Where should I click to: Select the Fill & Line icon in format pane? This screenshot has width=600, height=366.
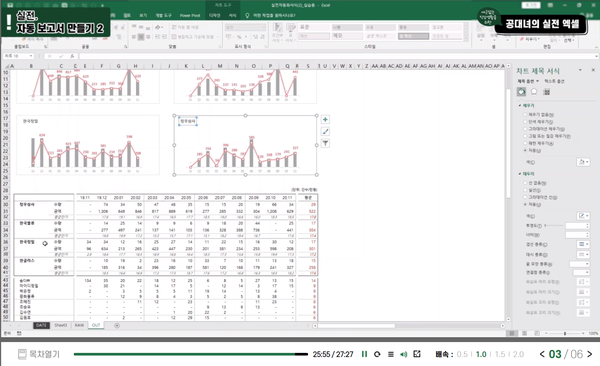pos(521,92)
